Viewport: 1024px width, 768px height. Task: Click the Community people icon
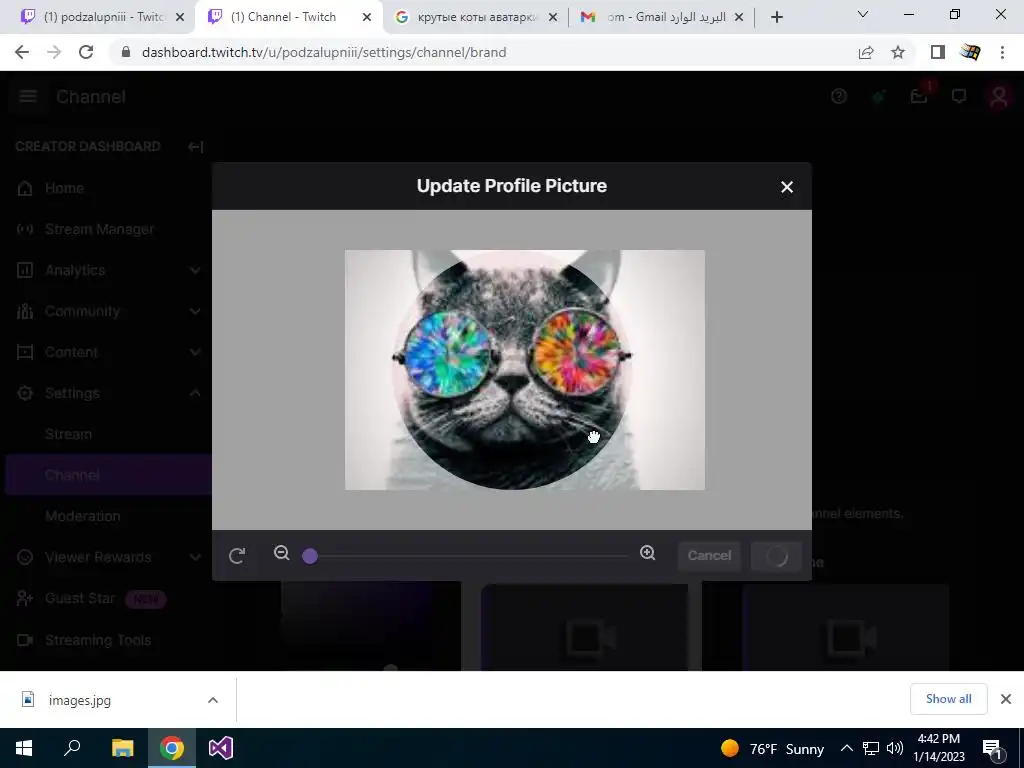coord(25,312)
